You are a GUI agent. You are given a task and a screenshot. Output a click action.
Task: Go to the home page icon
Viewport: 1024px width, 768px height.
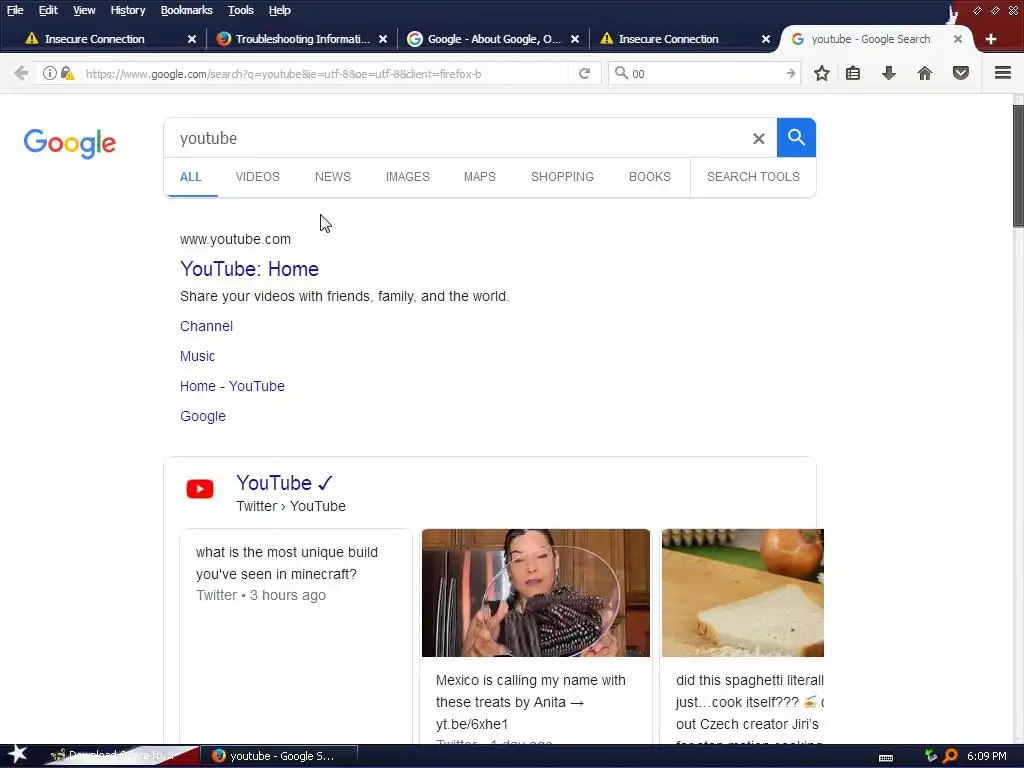tap(925, 73)
